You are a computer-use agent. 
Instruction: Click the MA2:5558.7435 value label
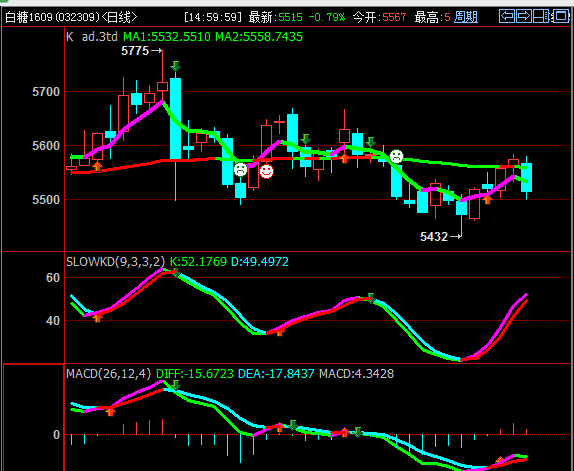259,37
